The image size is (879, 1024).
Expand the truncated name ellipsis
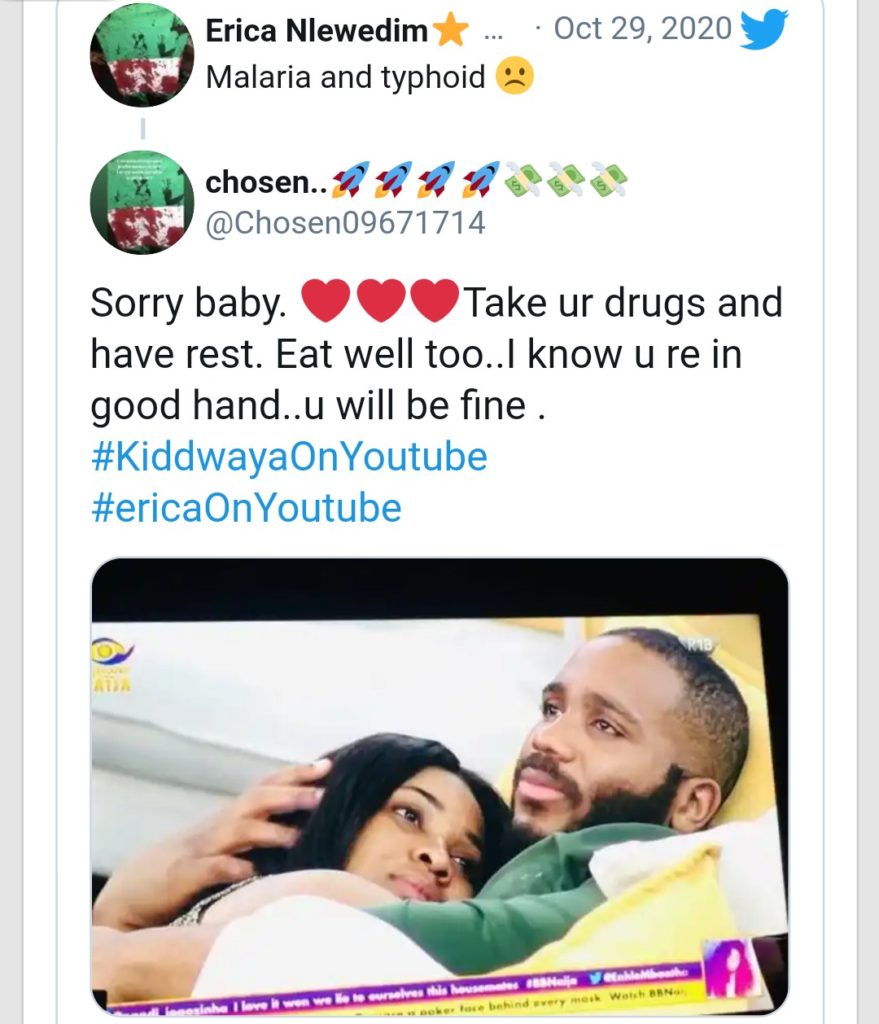click(493, 32)
